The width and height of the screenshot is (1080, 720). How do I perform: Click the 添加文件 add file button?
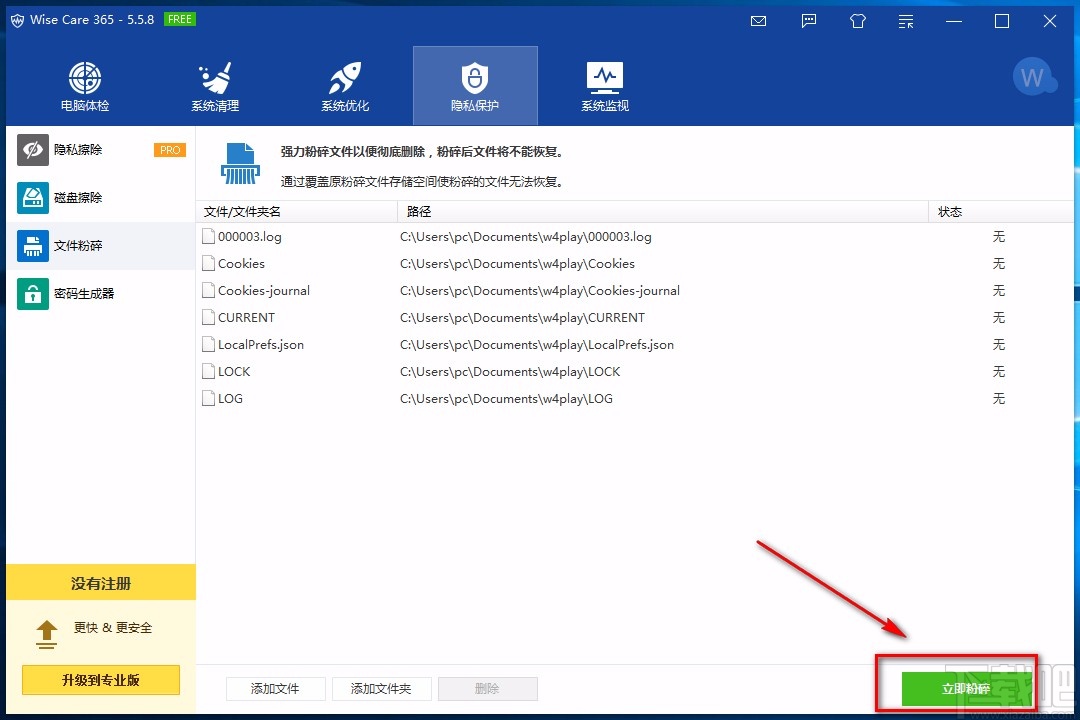click(x=276, y=688)
